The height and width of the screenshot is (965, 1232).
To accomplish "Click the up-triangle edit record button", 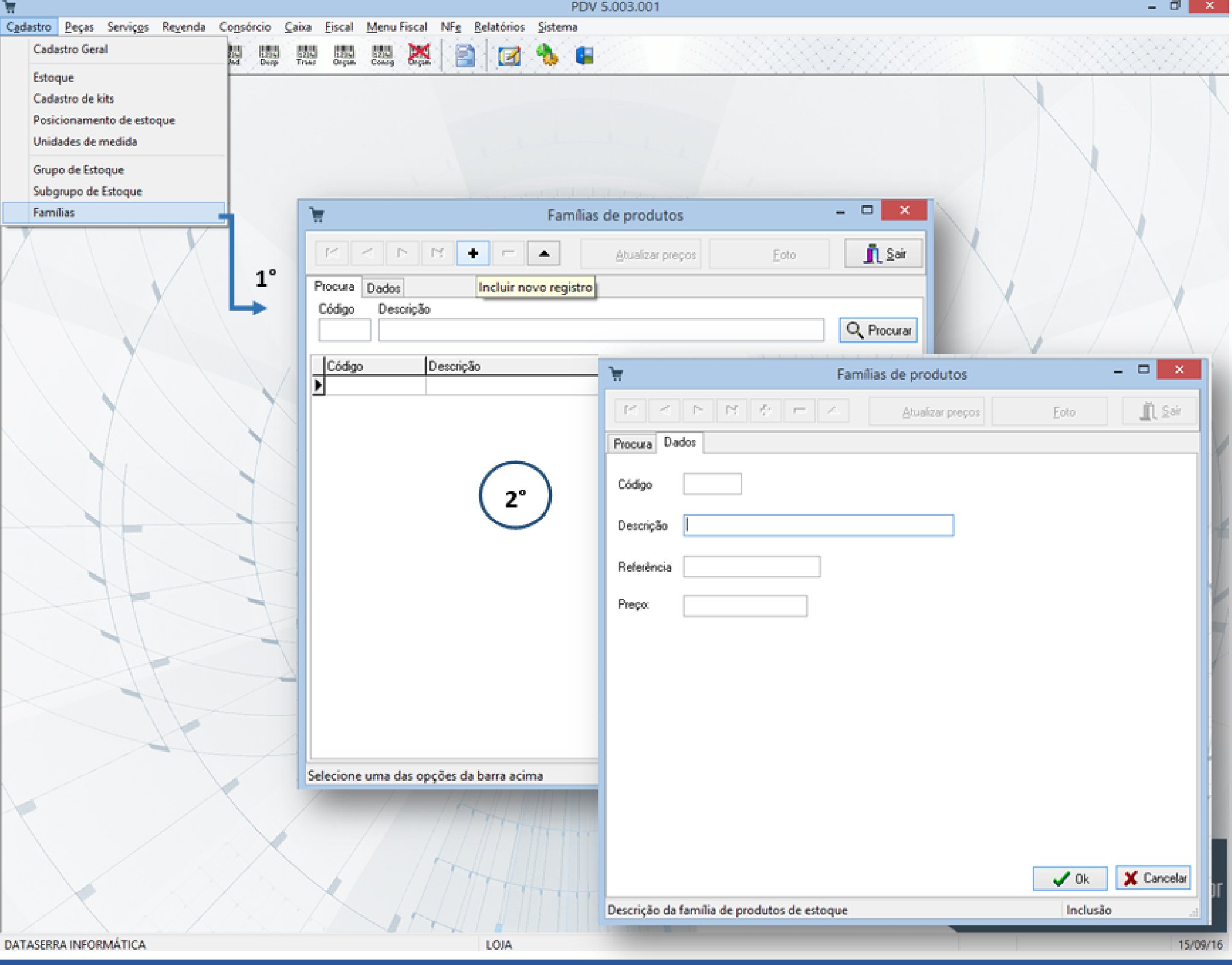I will 544,253.
